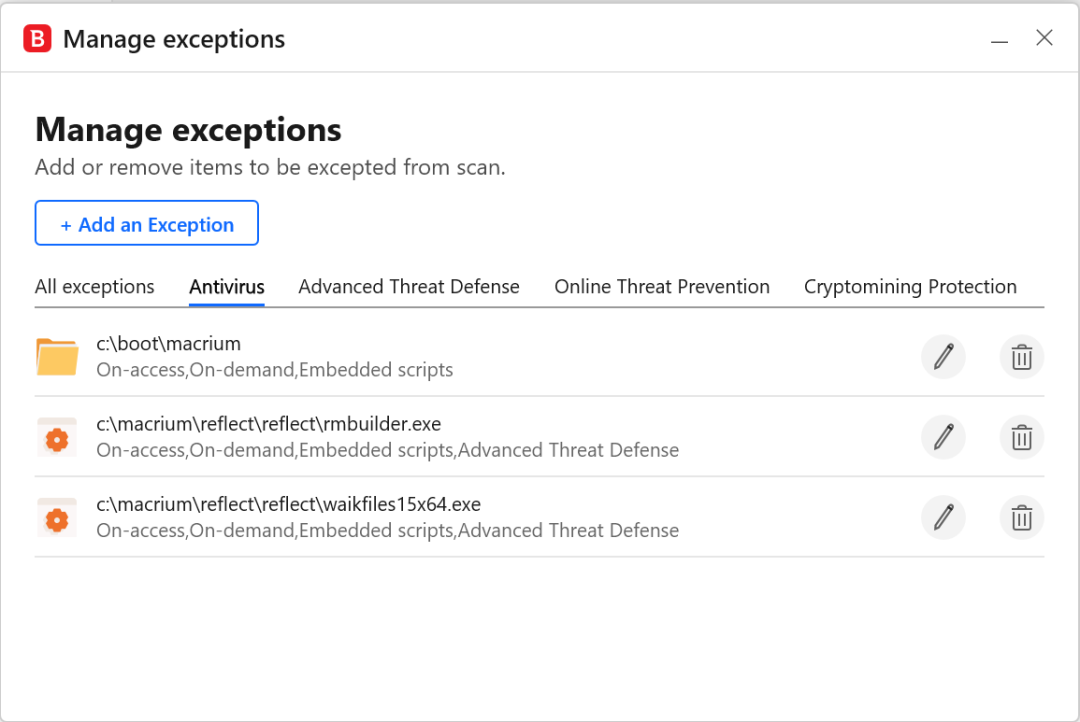Click the gear file icon for rmbuilder.exe
This screenshot has width=1080, height=722.
pyautogui.click(x=57, y=437)
